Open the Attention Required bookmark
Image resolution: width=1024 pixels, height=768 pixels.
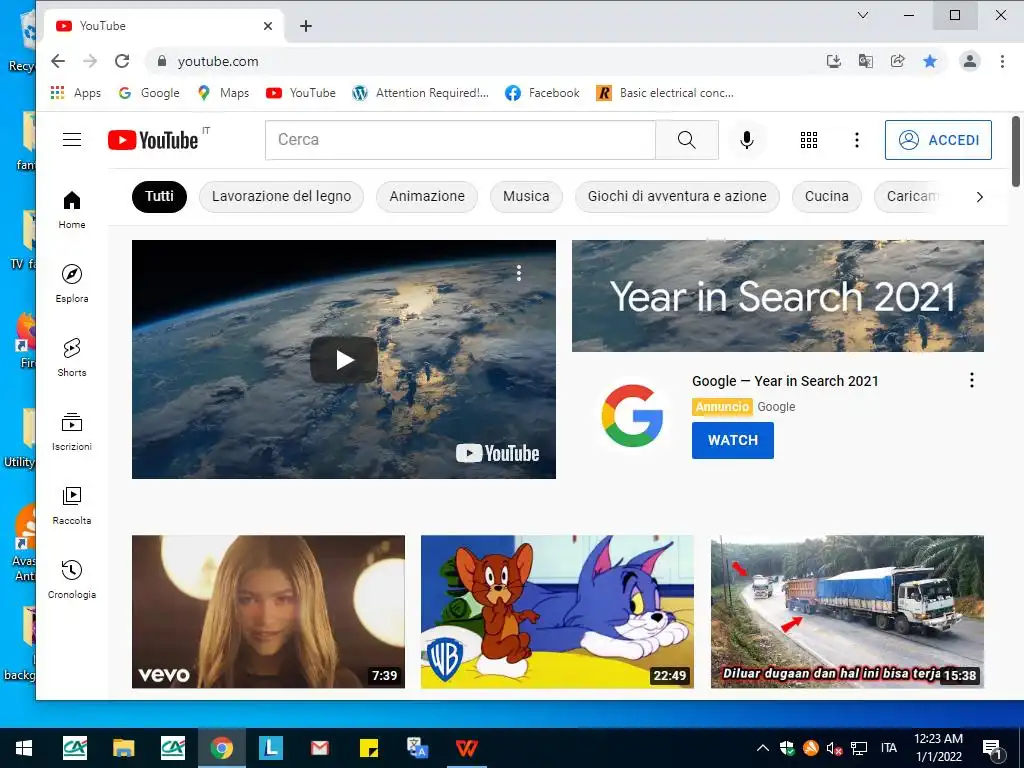[x=421, y=93]
